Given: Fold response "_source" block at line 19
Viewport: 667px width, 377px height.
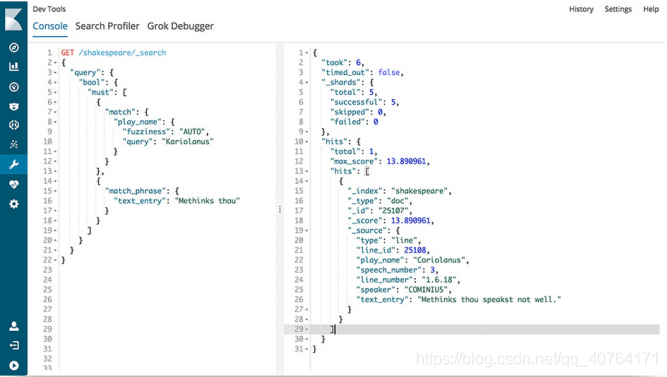Looking at the screenshot, I should (x=306, y=231).
